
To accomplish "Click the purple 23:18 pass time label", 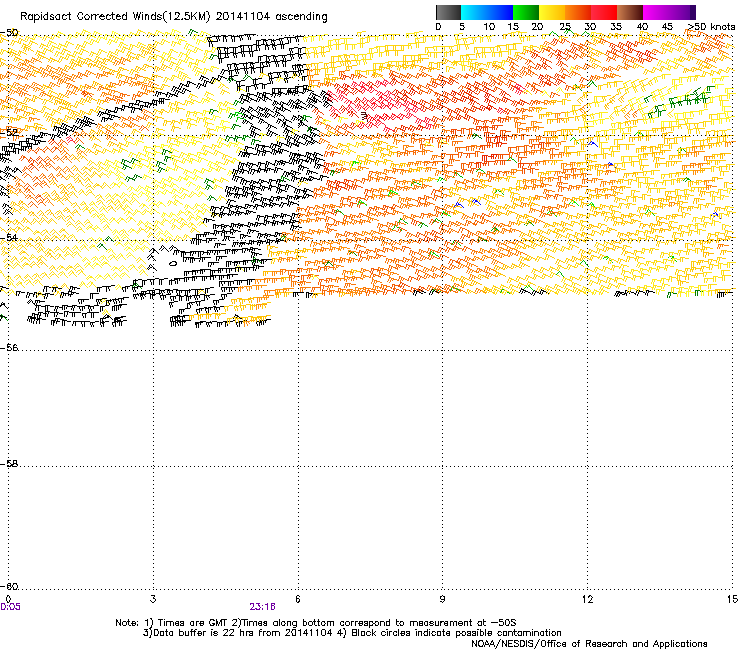I will tap(262, 607).
